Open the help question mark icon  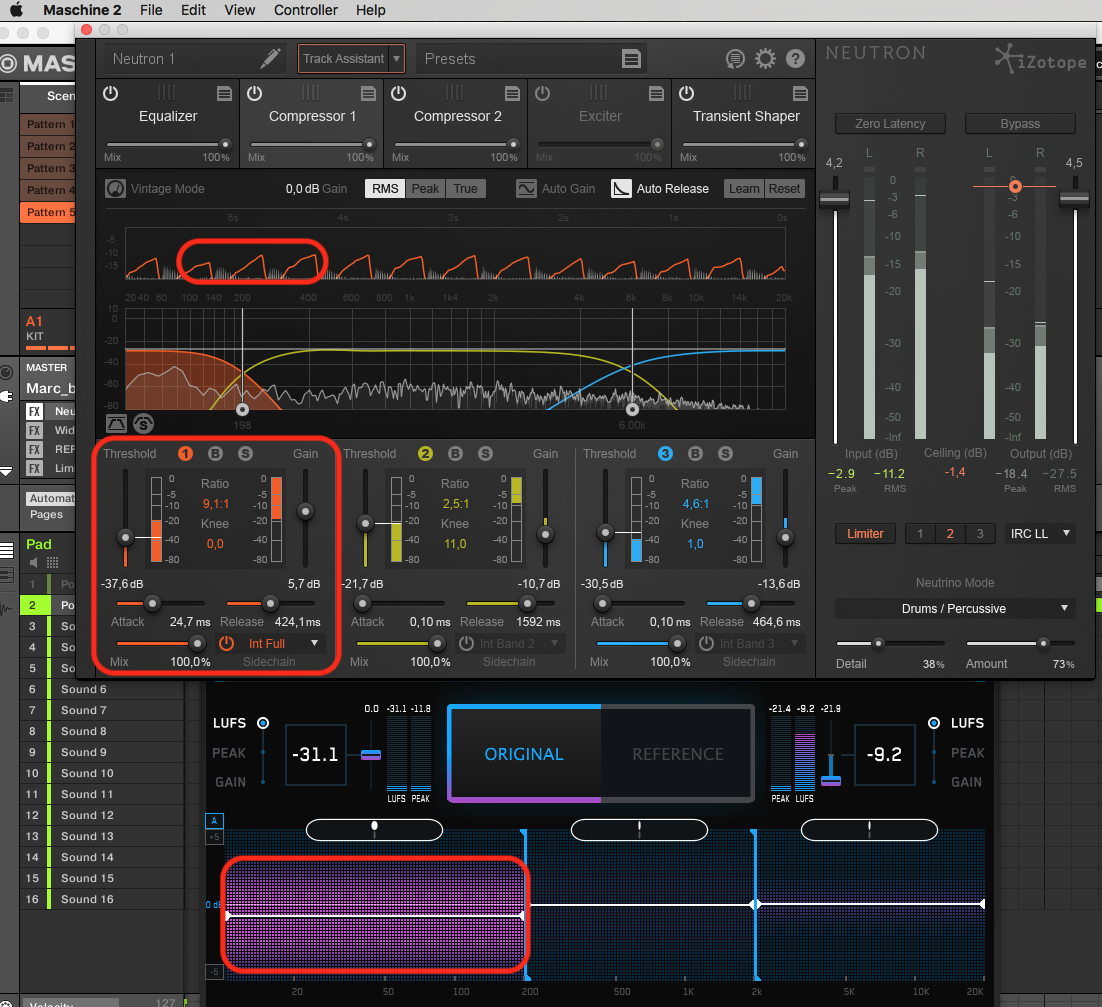795,59
